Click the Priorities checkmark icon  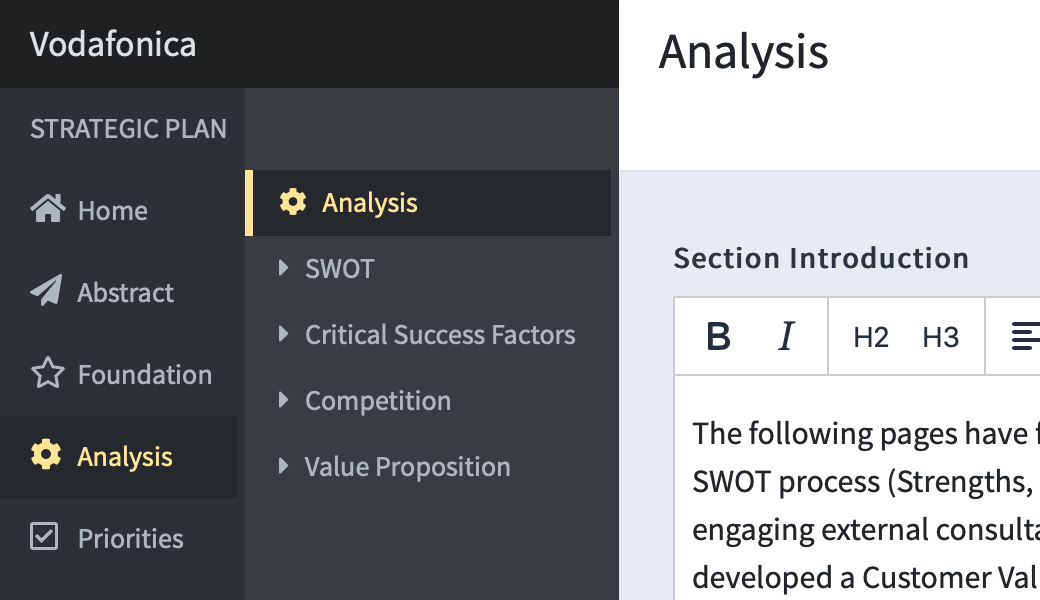(44, 536)
